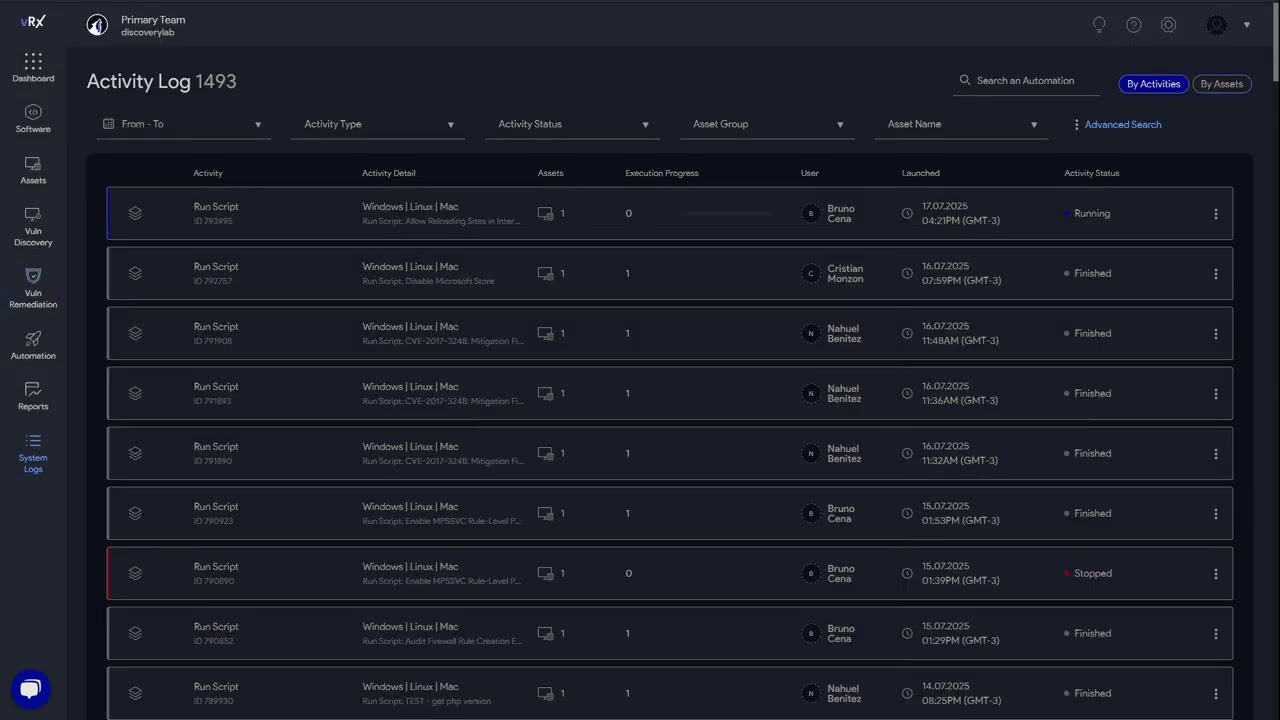Go to Software in sidebar
Viewport: 1280px width, 720px height.
pyautogui.click(x=33, y=112)
